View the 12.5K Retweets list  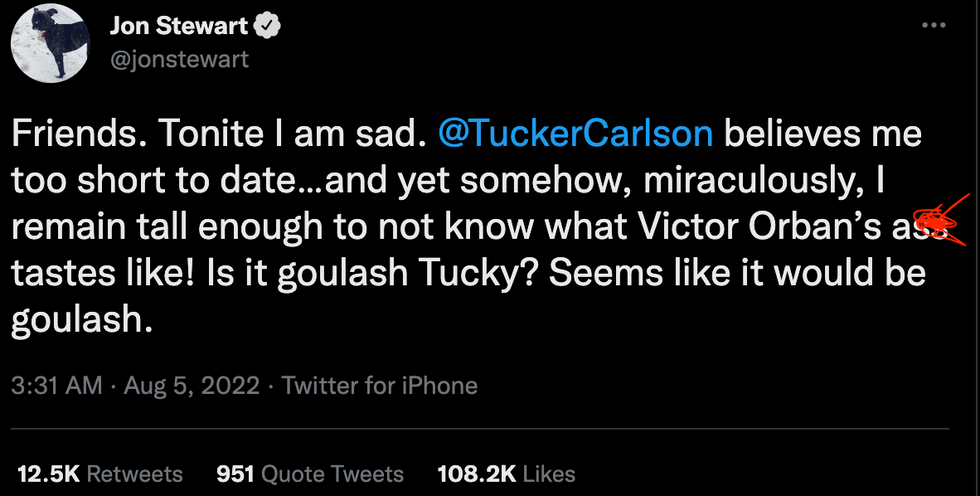click(97, 473)
